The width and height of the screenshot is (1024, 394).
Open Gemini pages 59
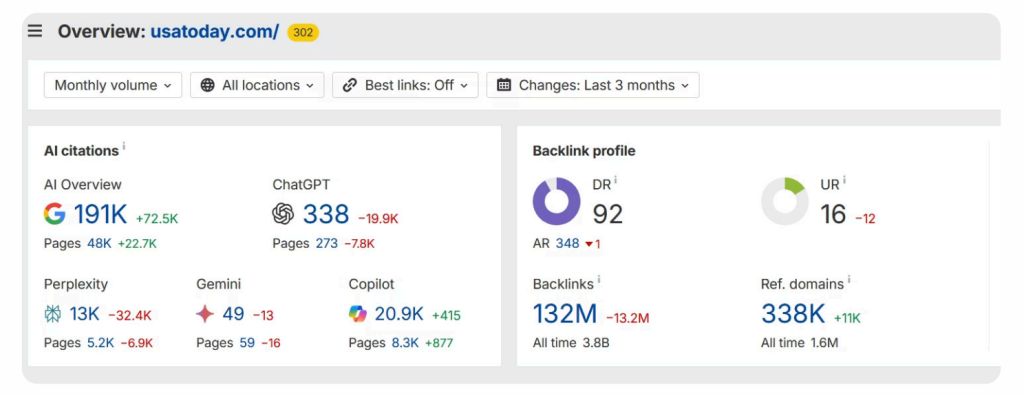coord(247,343)
